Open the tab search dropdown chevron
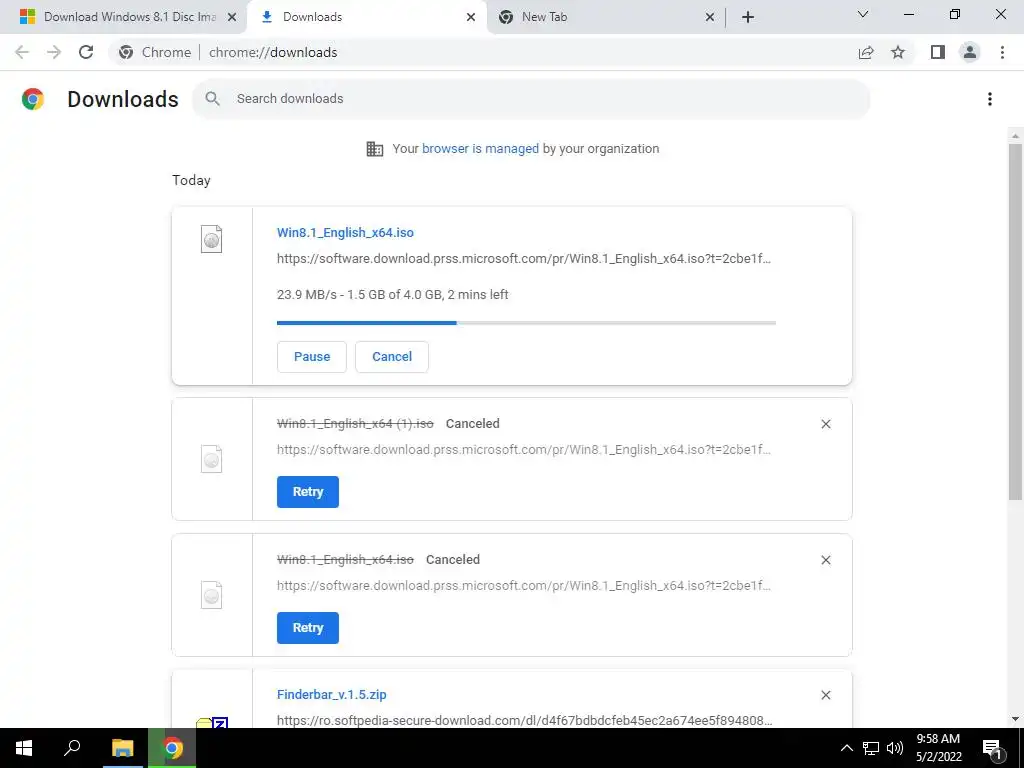 (863, 14)
